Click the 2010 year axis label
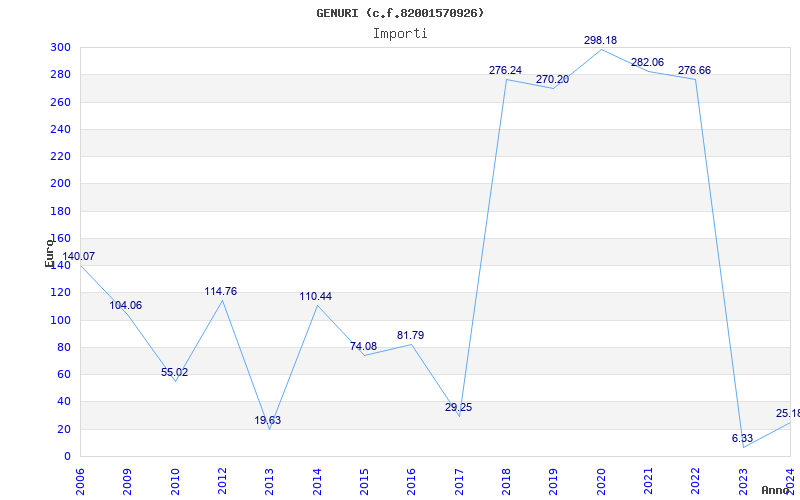The width and height of the screenshot is (800, 500). click(174, 481)
